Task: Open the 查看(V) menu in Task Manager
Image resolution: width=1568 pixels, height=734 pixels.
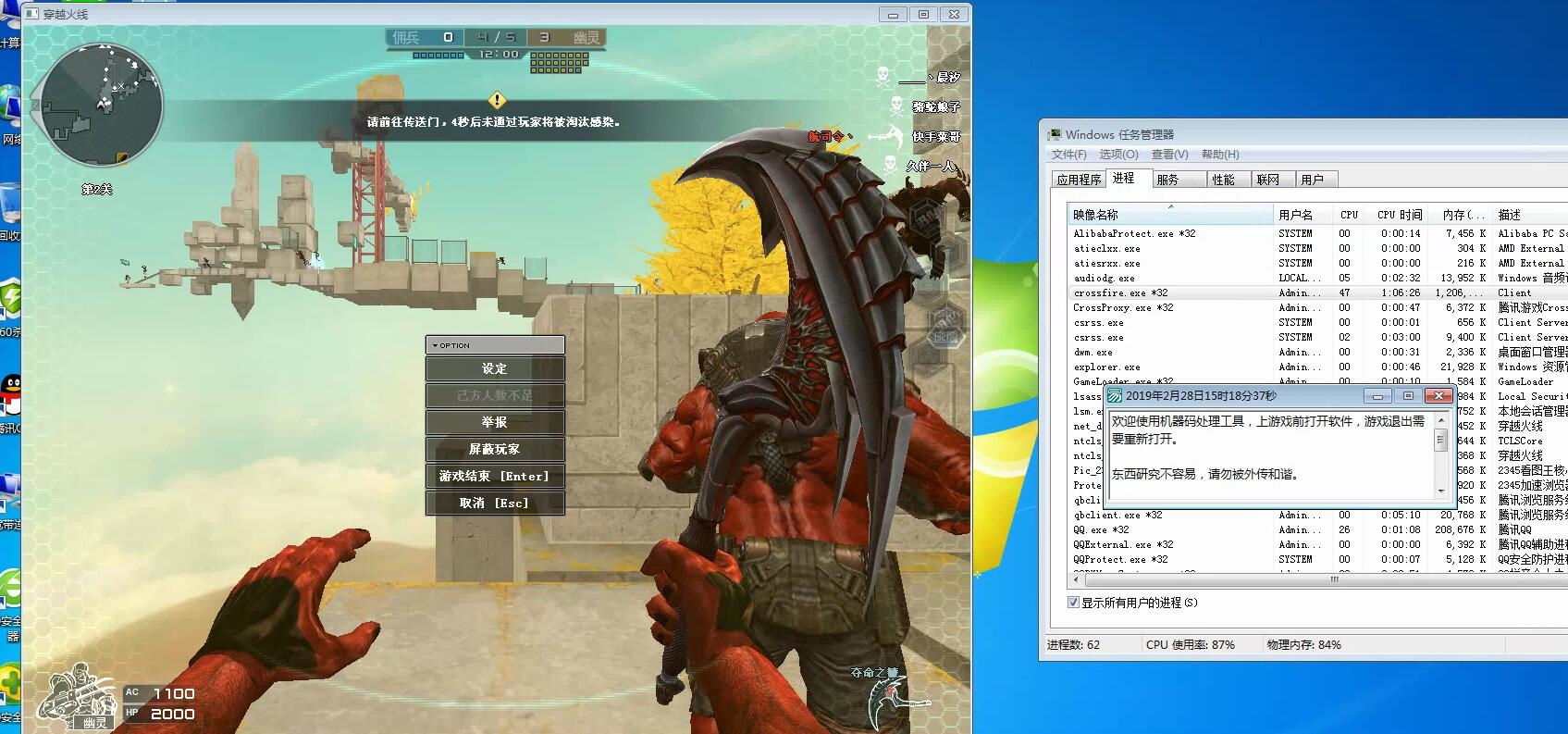Action: point(1169,155)
